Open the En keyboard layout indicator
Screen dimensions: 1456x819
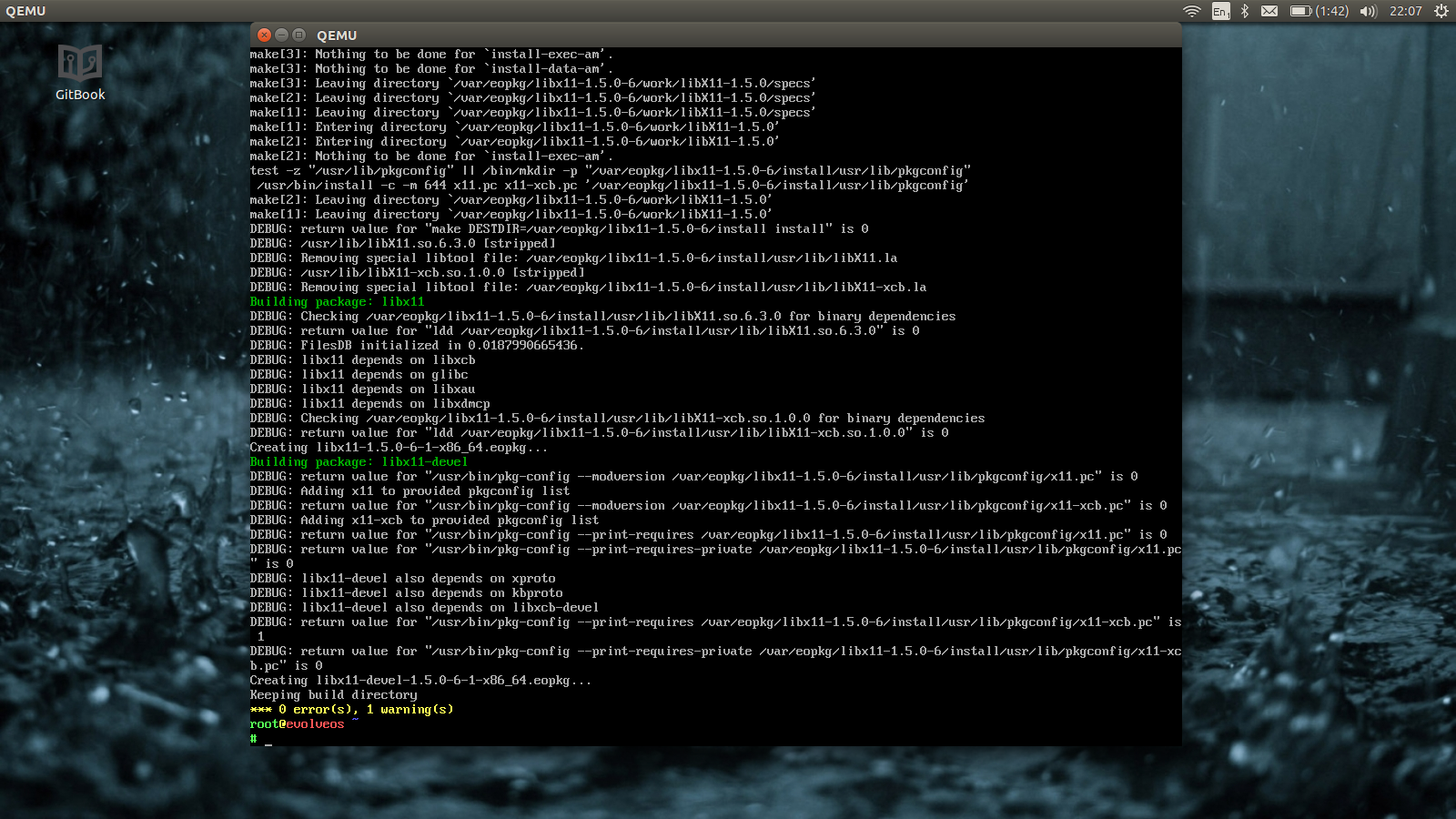click(1221, 11)
